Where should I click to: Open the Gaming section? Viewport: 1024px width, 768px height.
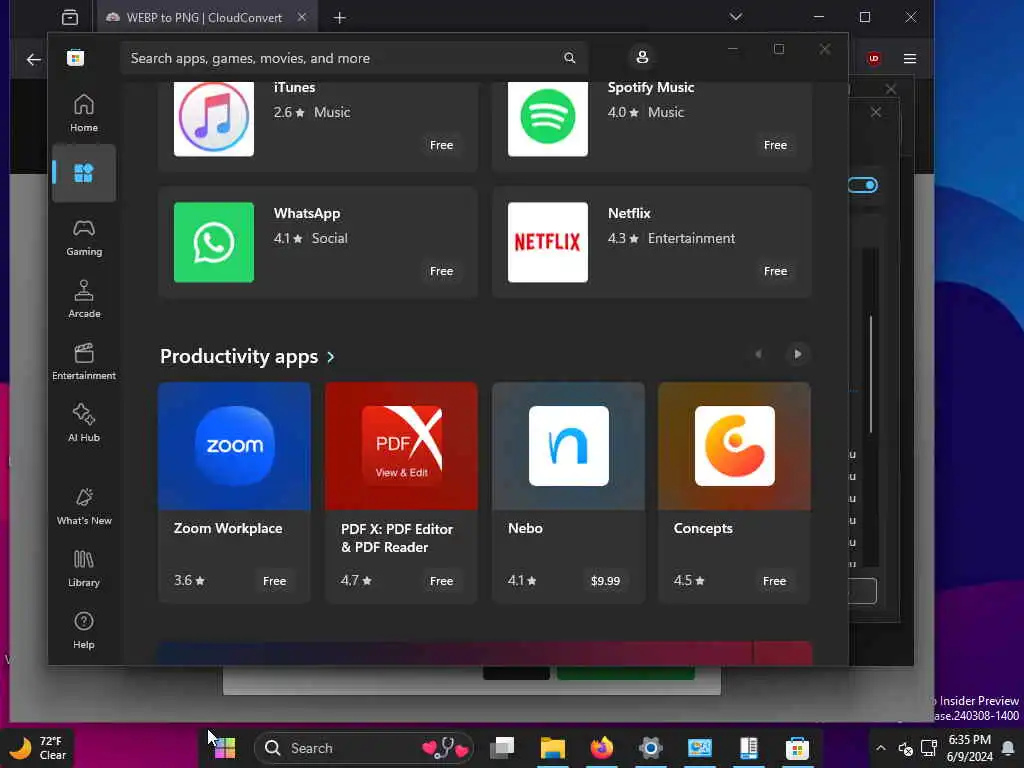pyautogui.click(x=84, y=237)
